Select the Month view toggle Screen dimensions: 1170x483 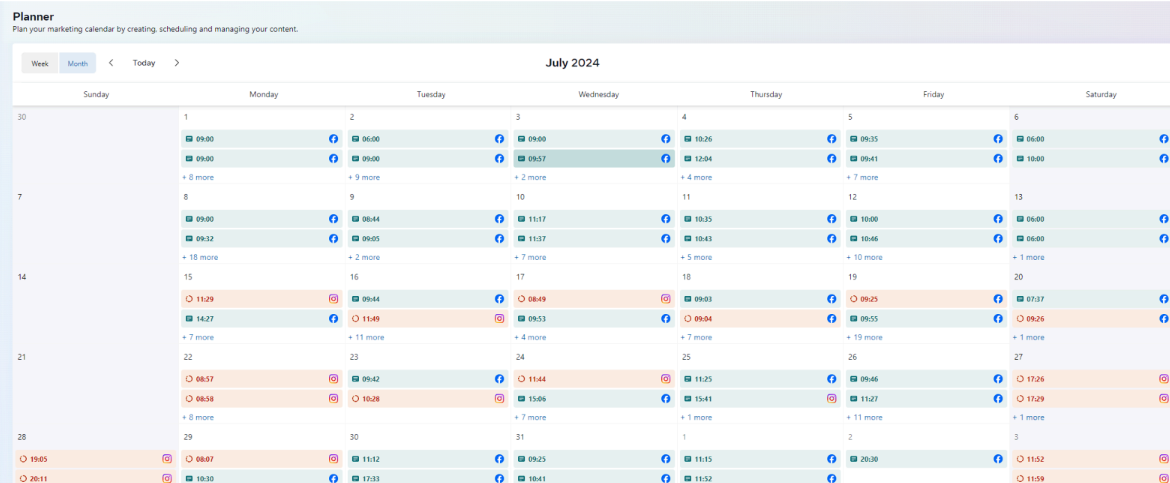click(77, 63)
